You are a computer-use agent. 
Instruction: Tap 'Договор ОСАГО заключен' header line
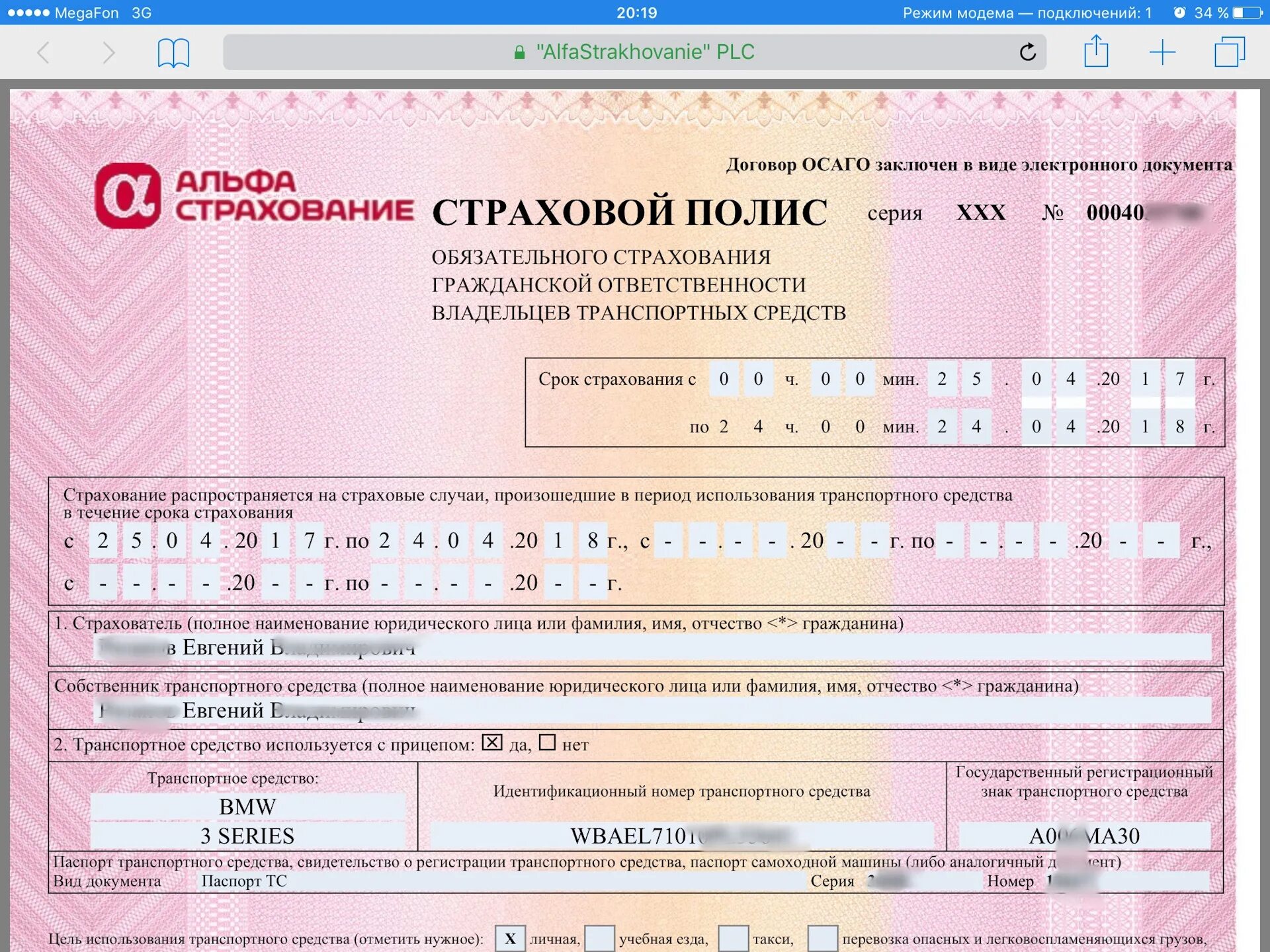[x=979, y=164]
